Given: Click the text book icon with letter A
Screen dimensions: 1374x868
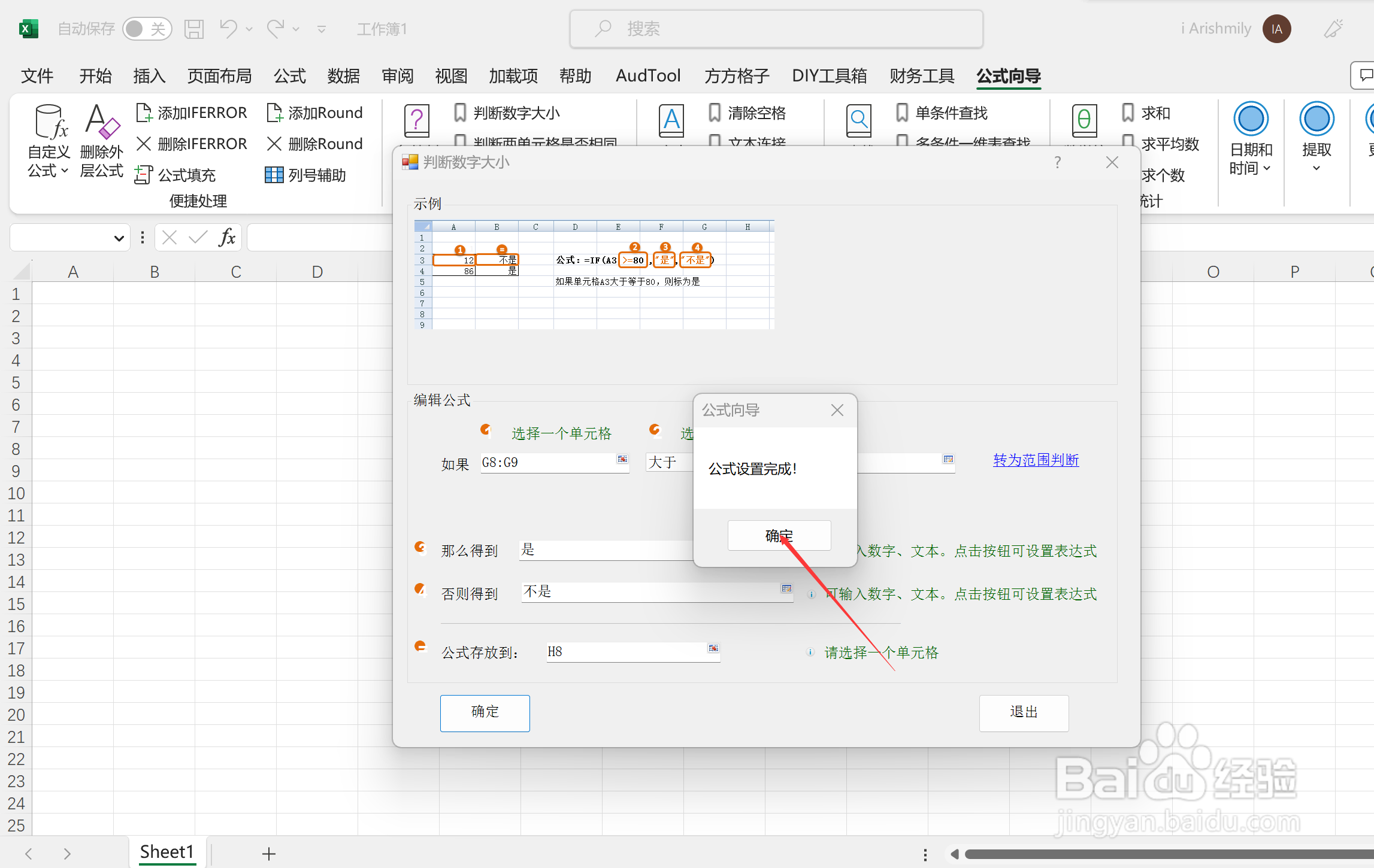Looking at the screenshot, I should coord(671,121).
